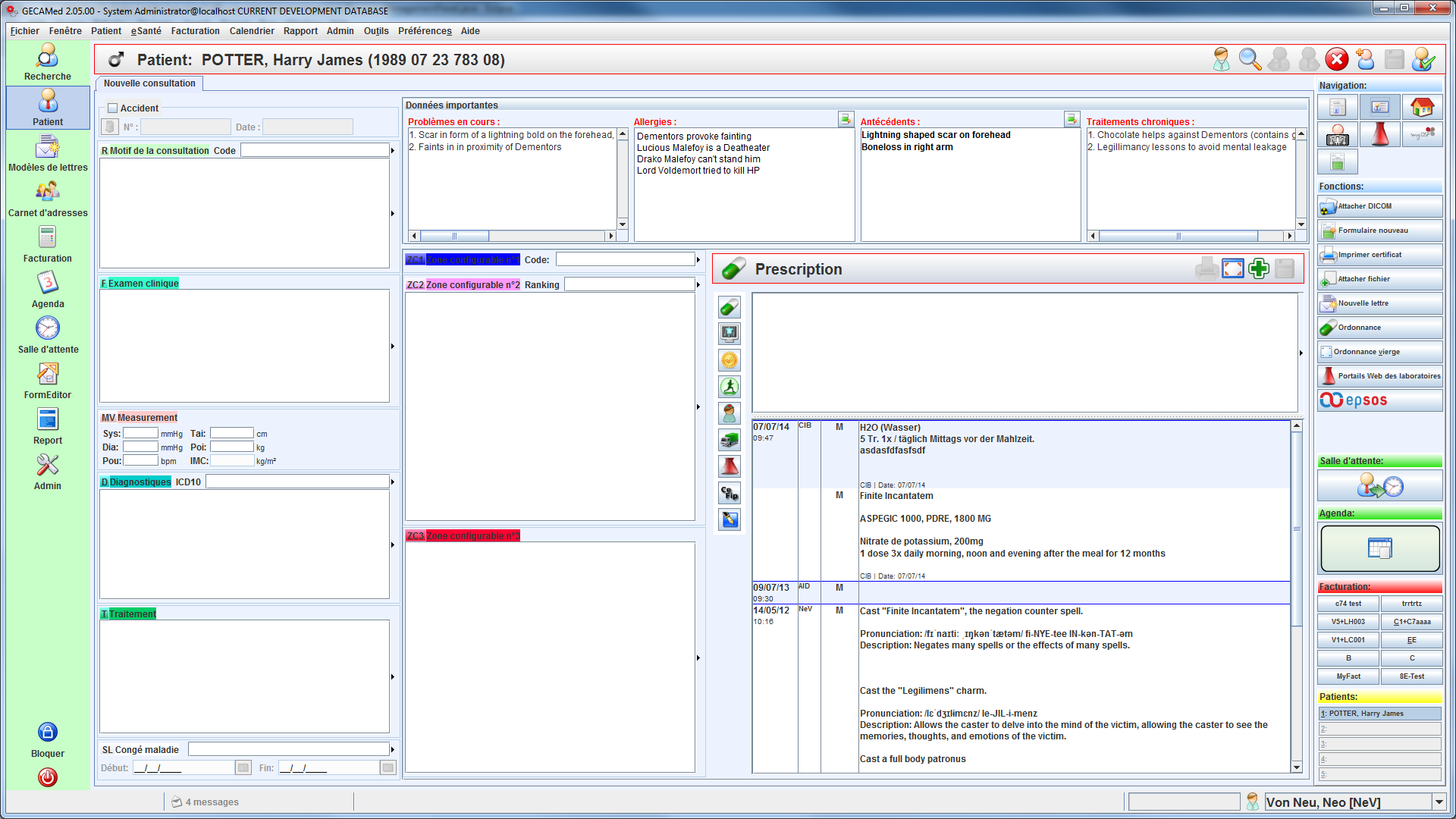
Task: Open the Facturation menu
Action: 195,31
